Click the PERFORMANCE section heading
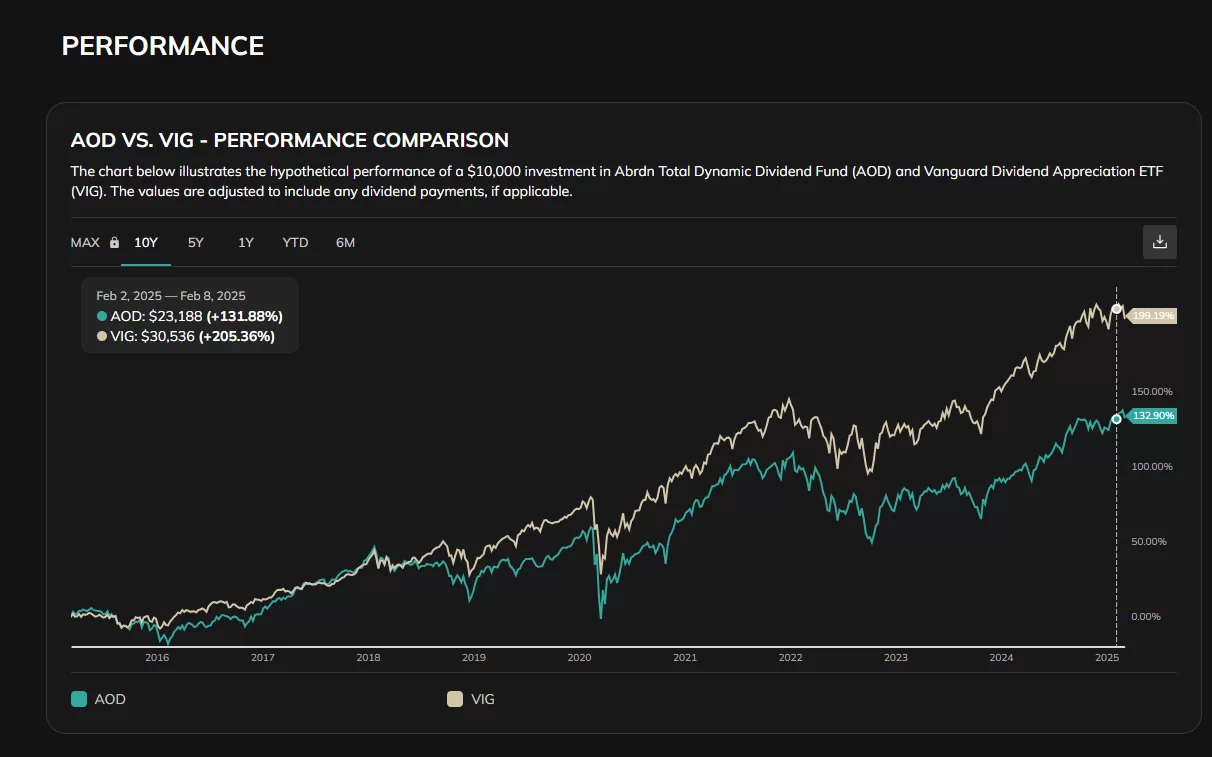This screenshot has height=757, width=1212. point(163,46)
